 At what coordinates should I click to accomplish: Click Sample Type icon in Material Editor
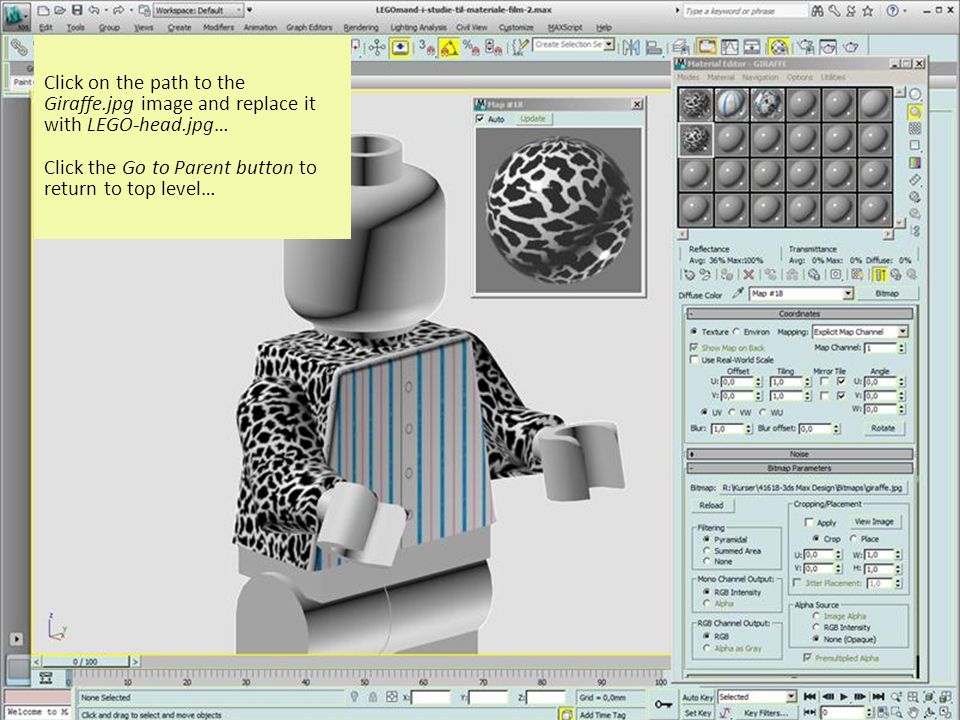click(915, 94)
